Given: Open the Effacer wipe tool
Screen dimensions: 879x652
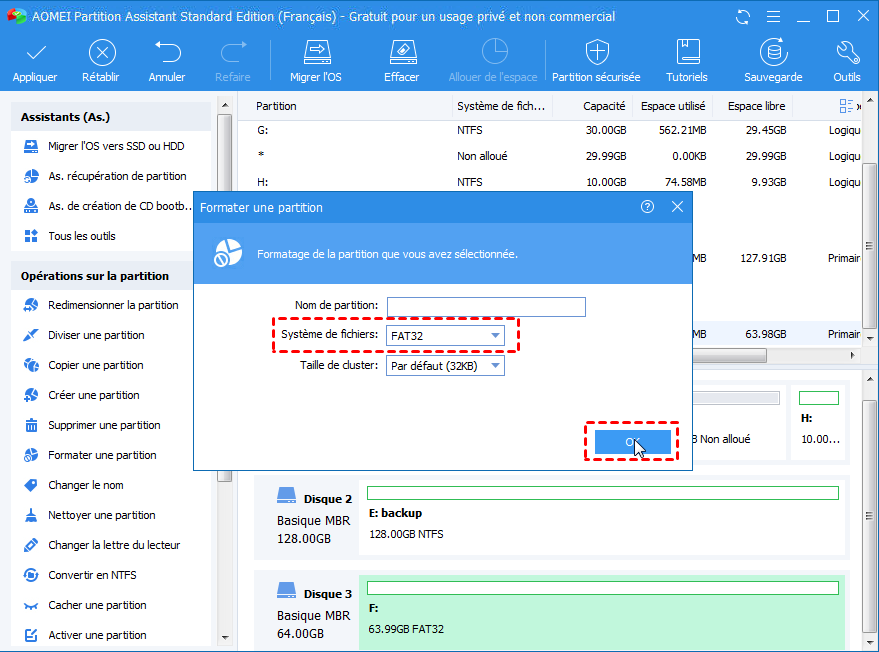Looking at the screenshot, I should 402,61.
